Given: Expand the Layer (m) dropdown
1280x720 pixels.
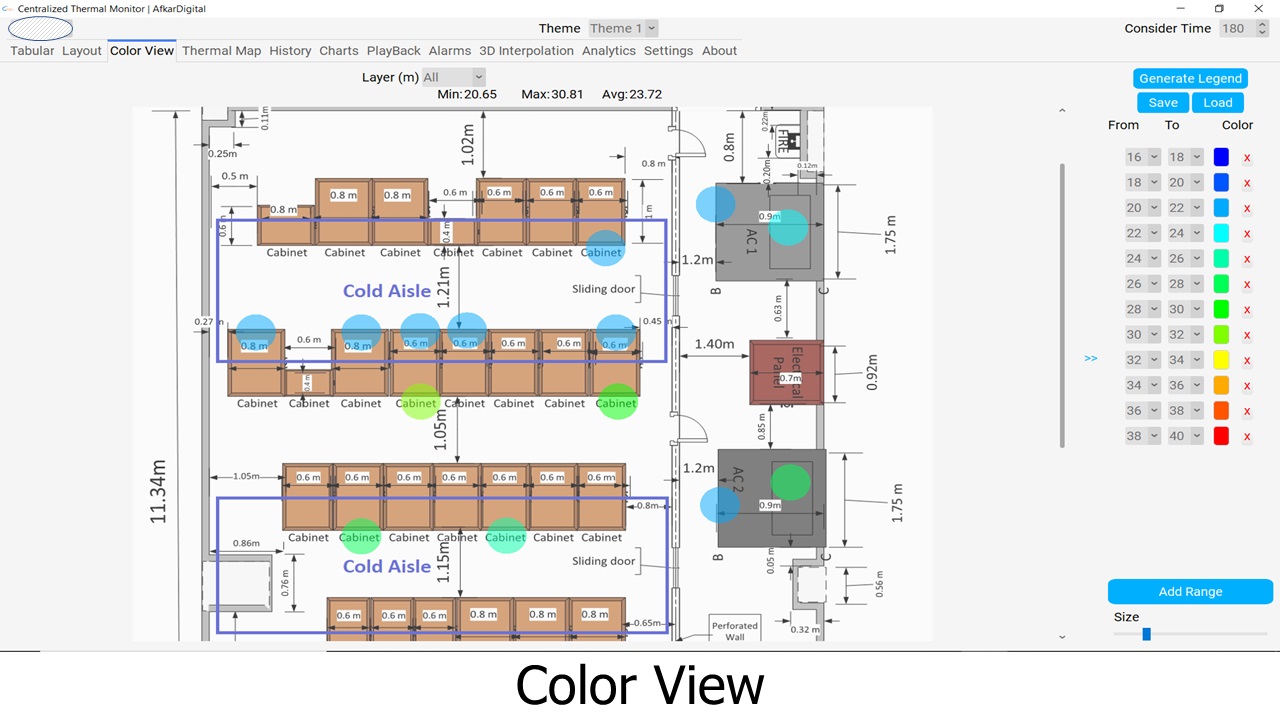Looking at the screenshot, I should 453,77.
